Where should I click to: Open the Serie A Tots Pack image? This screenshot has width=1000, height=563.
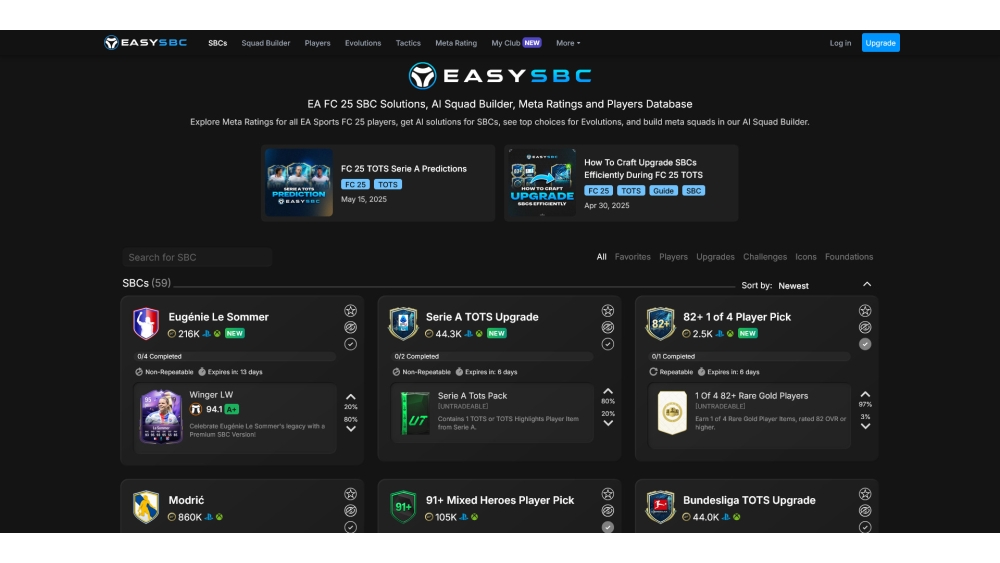[415, 414]
